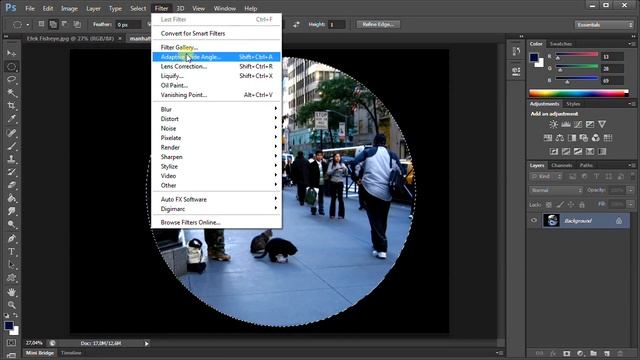Choose Liquify from Filter menu
The image size is (640, 360).
pos(216,76)
